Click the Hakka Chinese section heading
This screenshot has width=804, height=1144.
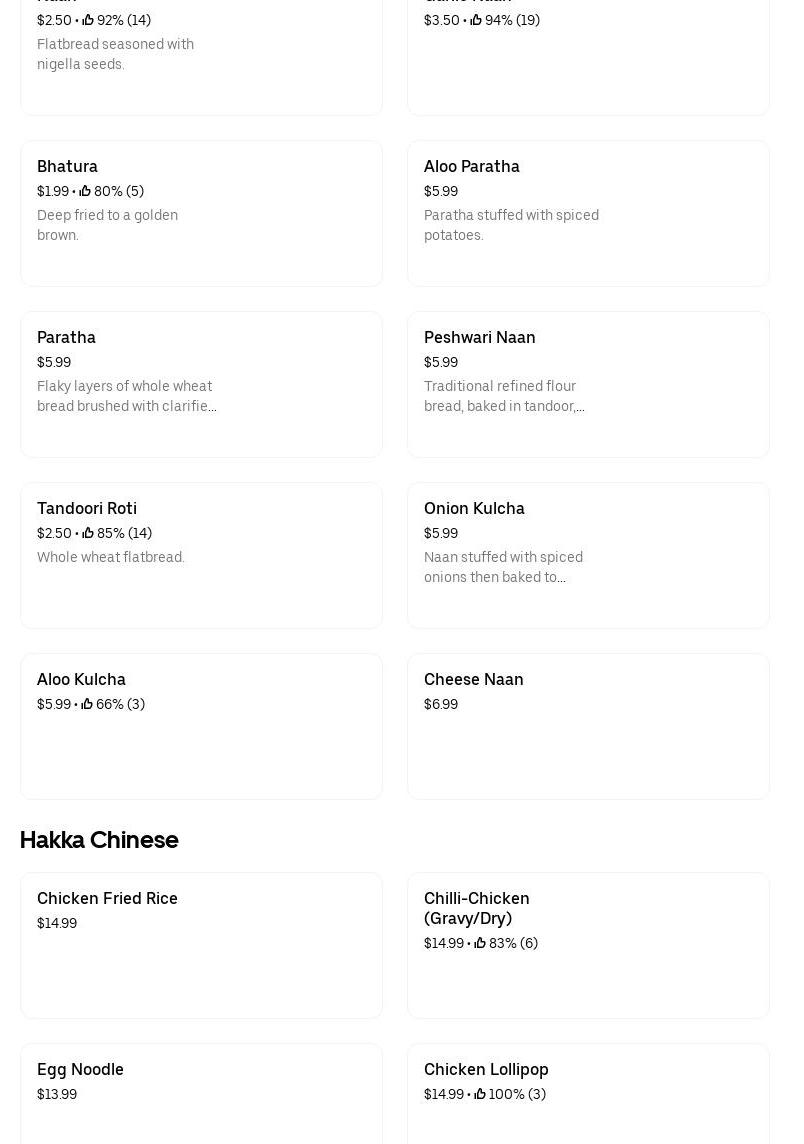pyautogui.click(x=99, y=840)
